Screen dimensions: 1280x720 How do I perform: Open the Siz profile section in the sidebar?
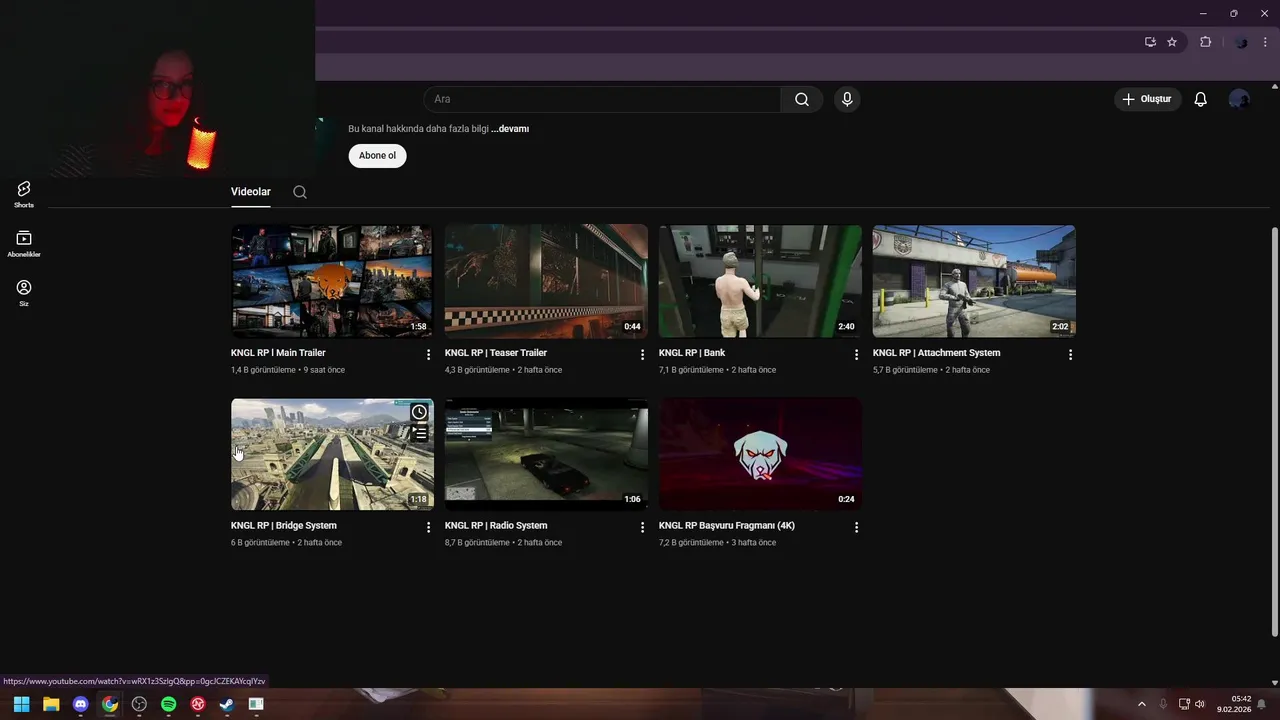24,292
